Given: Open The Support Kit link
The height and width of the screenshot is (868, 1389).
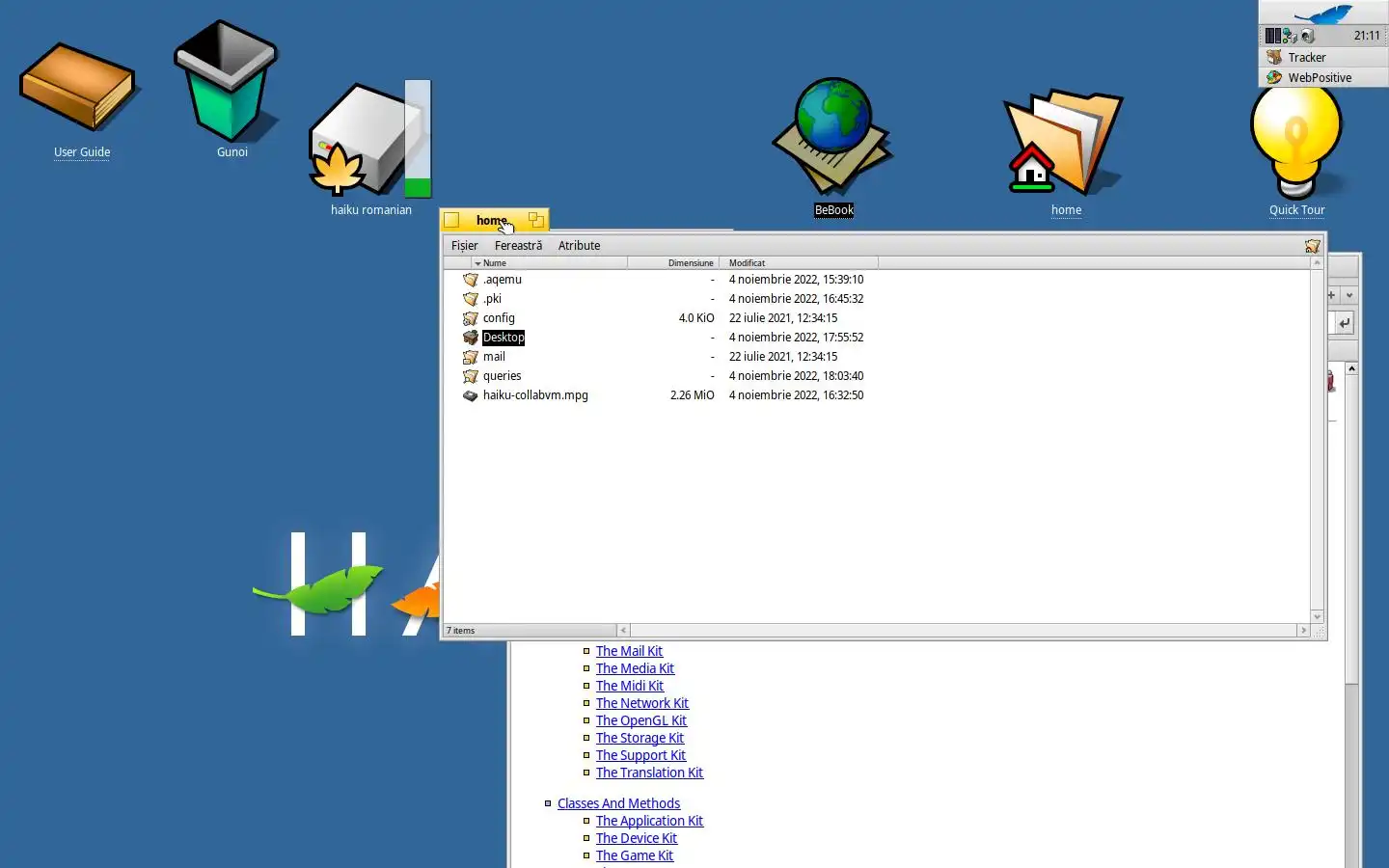Looking at the screenshot, I should [640, 755].
